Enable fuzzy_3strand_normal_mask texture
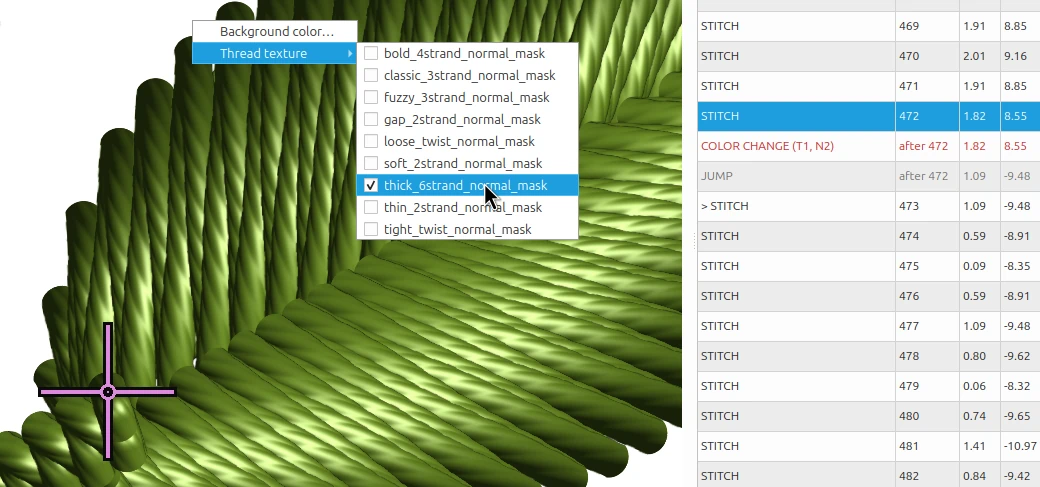The image size is (1040, 487). point(467,98)
